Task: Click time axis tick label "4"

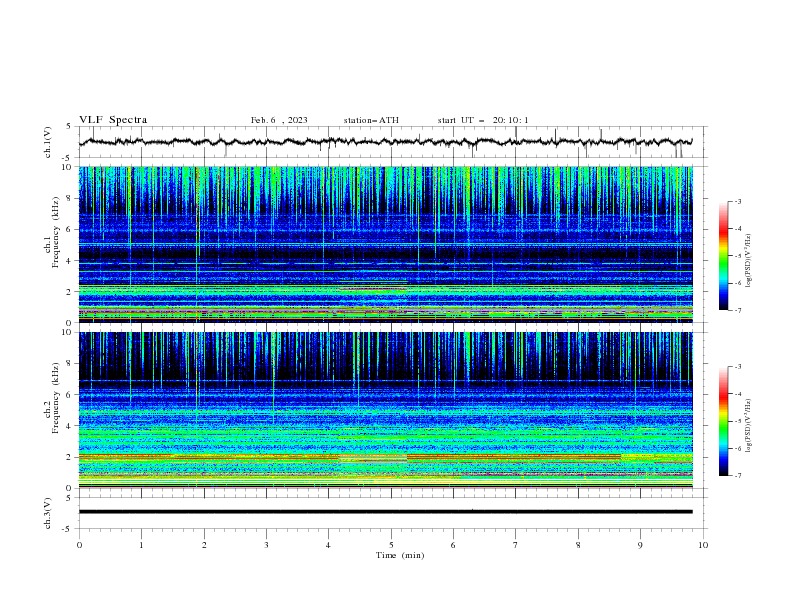Action: click(328, 545)
